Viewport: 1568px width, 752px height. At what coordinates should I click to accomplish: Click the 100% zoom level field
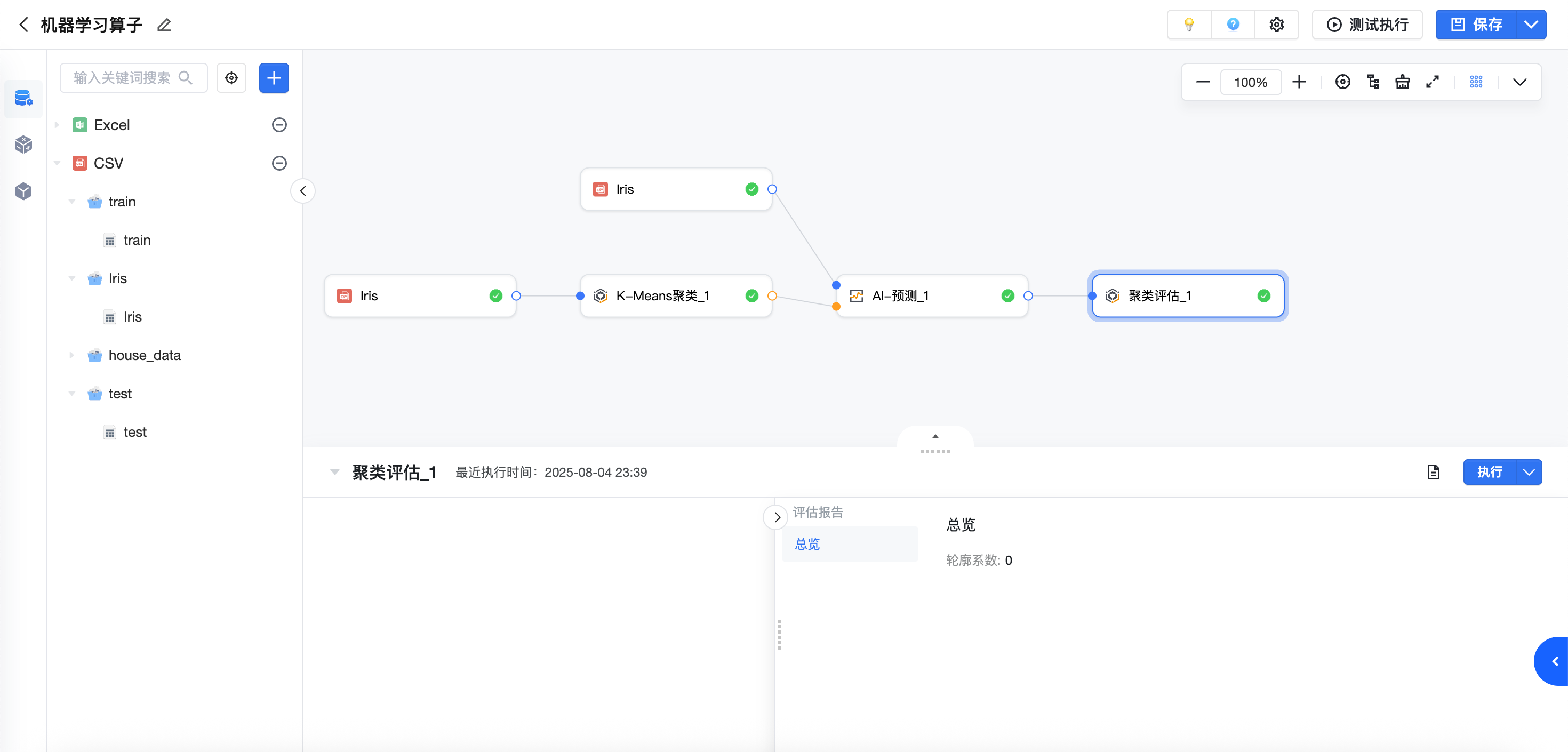[x=1250, y=82]
